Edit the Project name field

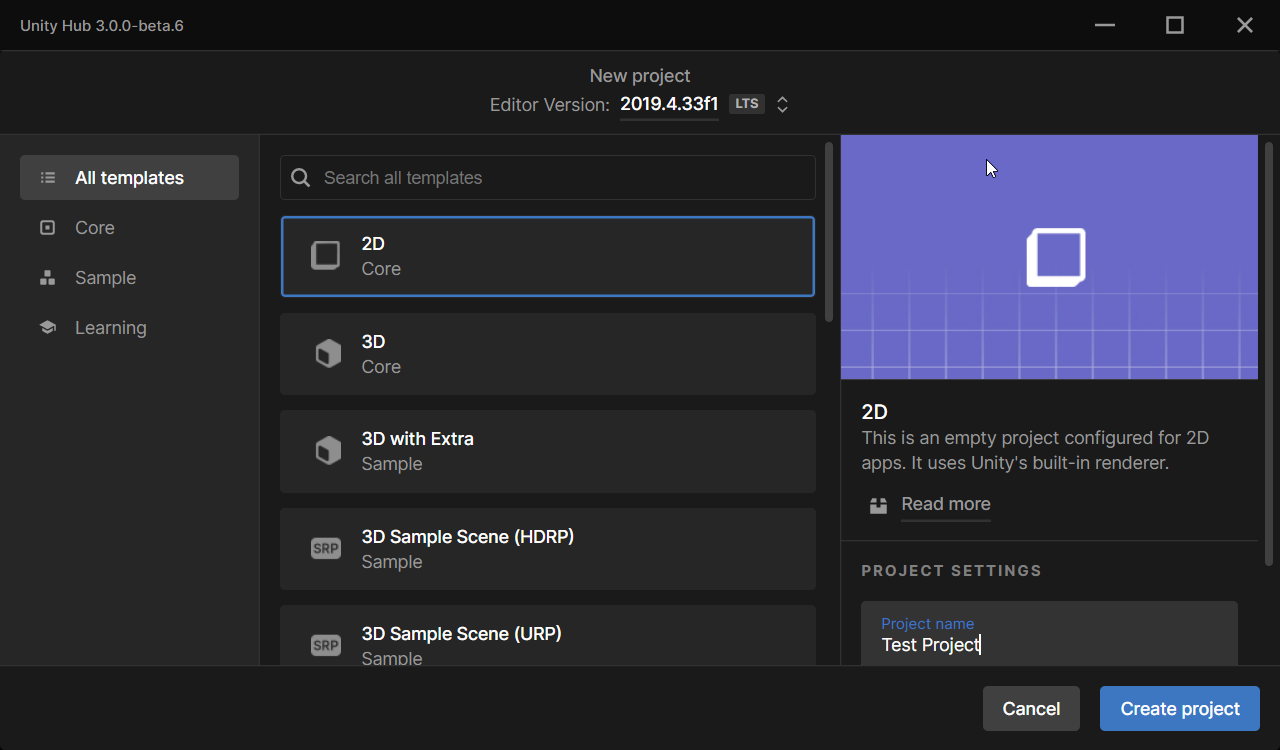[x=1049, y=634]
